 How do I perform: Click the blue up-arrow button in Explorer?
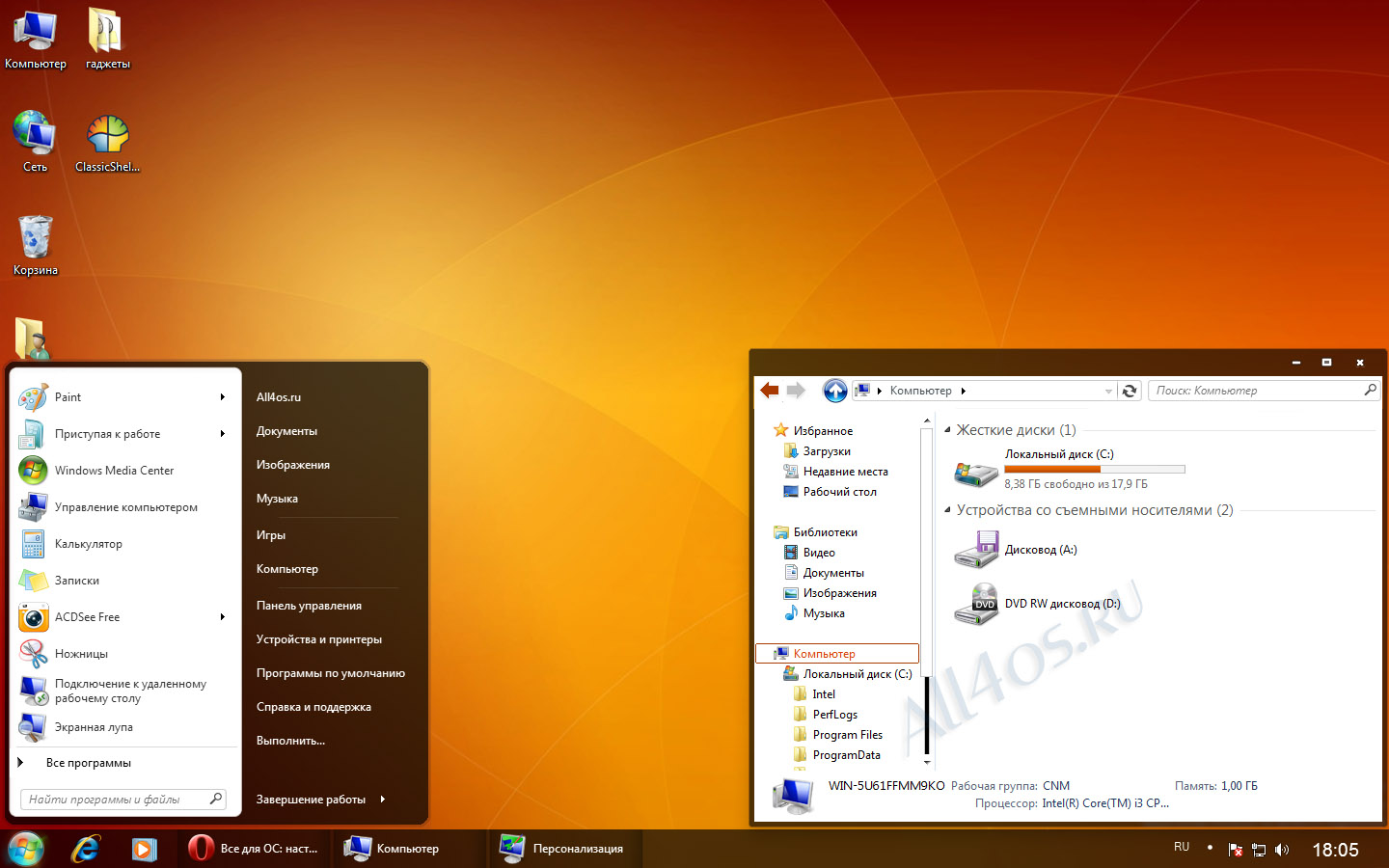coord(835,391)
